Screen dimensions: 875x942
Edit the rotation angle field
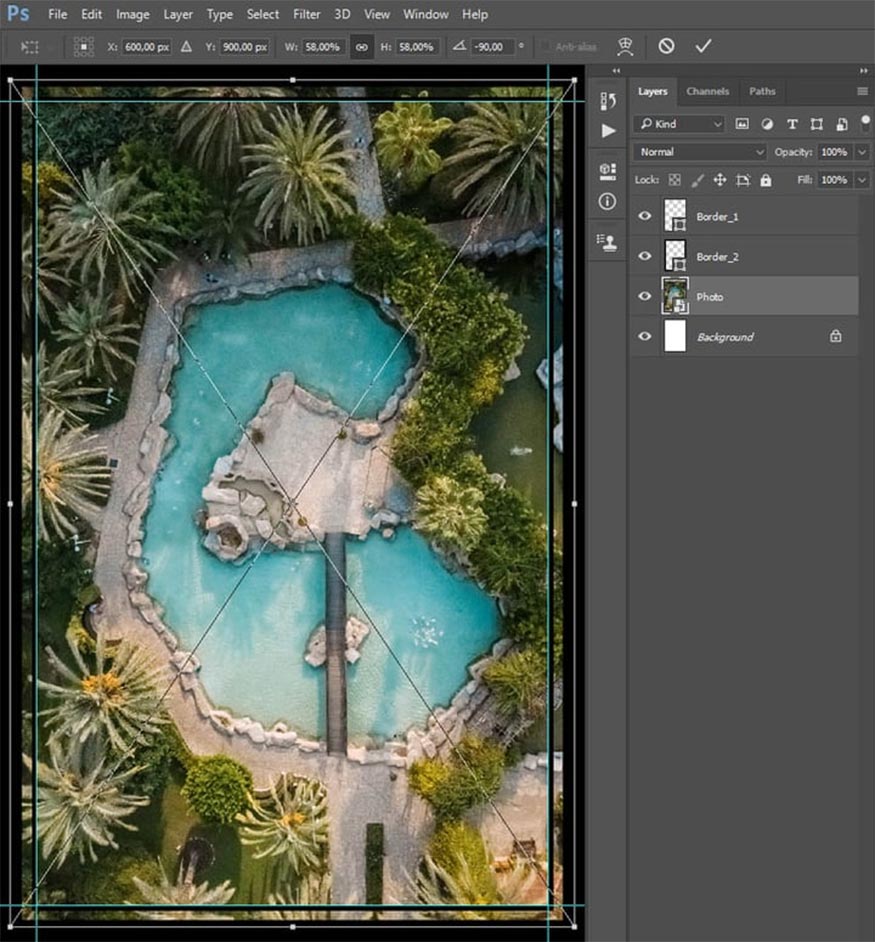coord(493,47)
